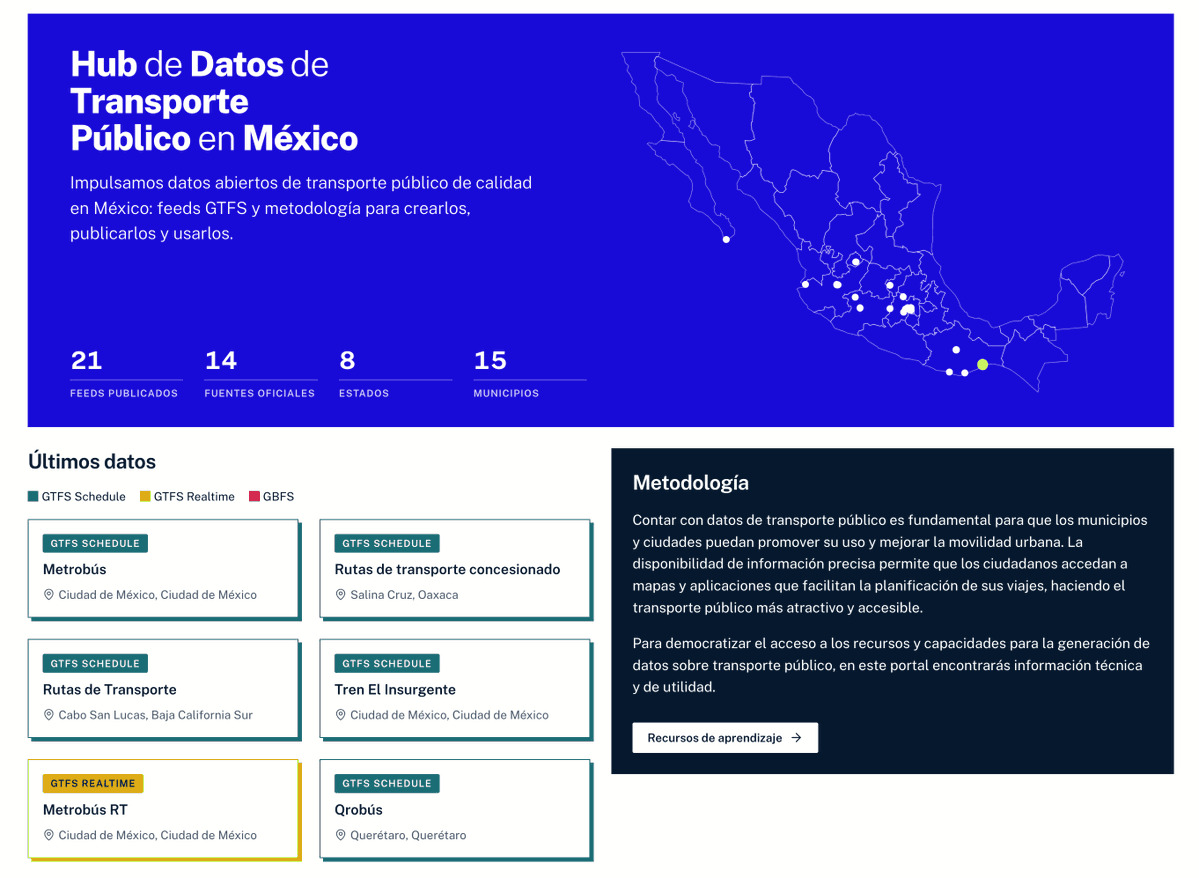
Task: Click the Metodología heading
Action: [690, 483]
